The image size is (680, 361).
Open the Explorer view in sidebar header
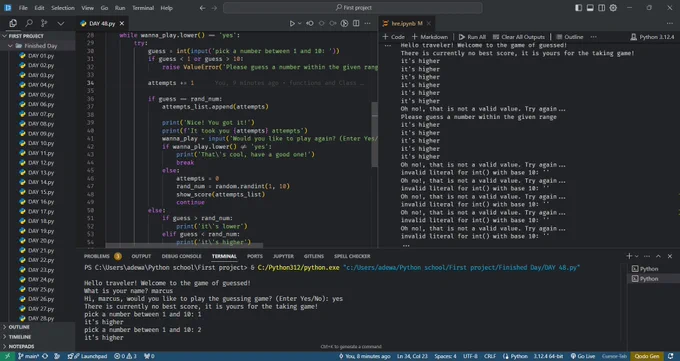(13, 23)
